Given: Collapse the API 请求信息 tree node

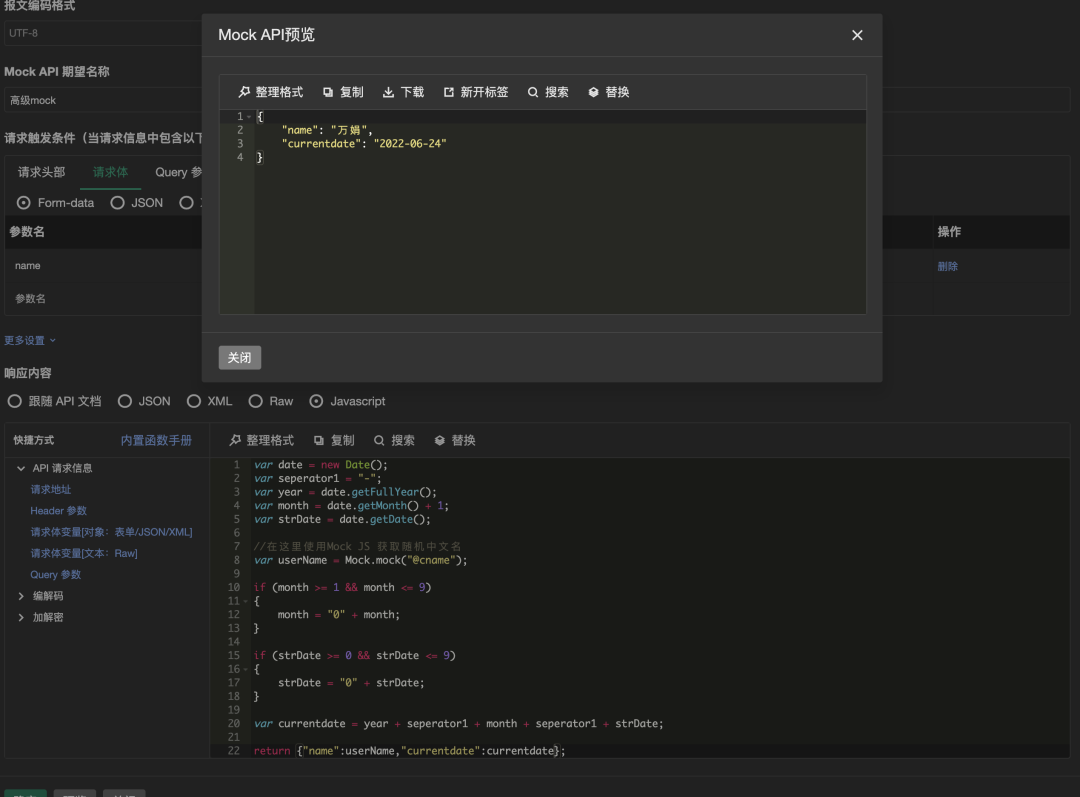Looking at the screenshot, I should pos(21,468).
